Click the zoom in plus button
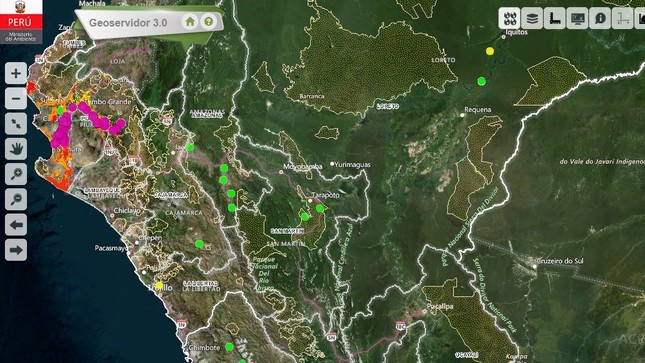The width and height of the screenshot is (645, 363). pyautogui.click(x=16, y=73)
